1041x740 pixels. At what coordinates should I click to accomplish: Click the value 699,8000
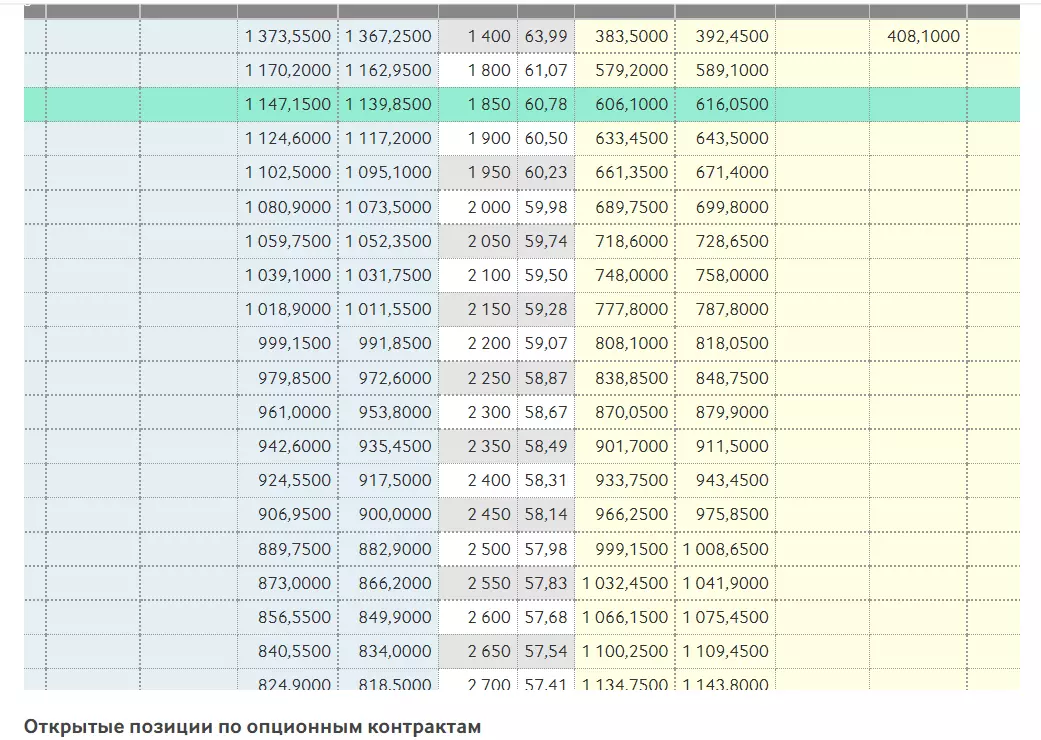732,207
